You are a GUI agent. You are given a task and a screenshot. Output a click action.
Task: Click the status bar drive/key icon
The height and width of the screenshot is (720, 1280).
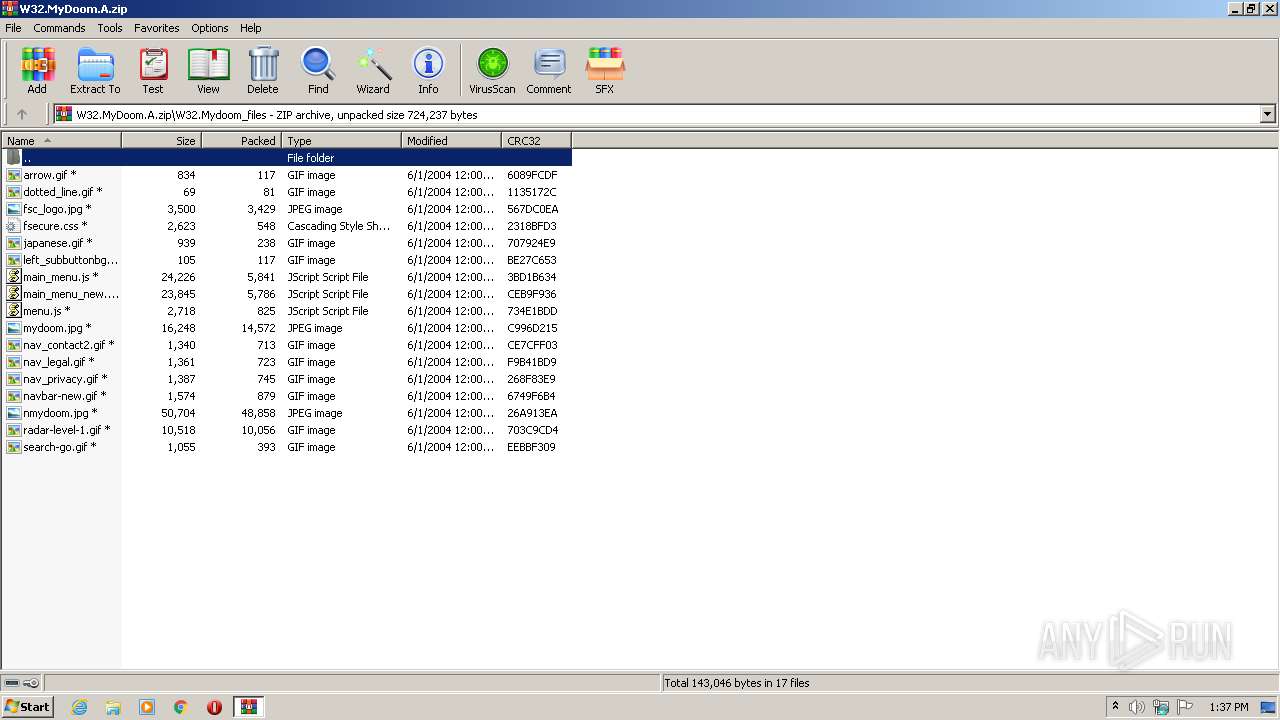click(x=22, y=683)
